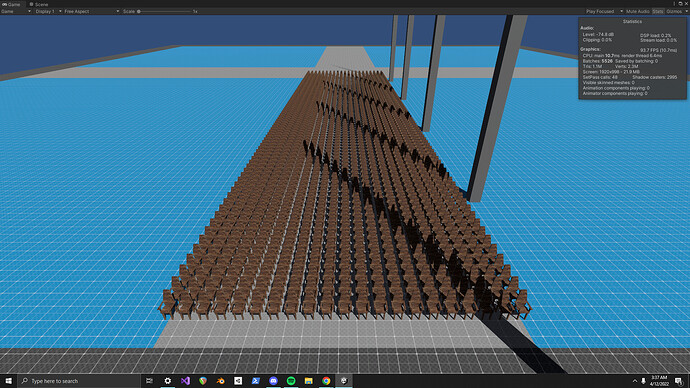Click Visible skinned meshes stat
The image size is (690, 388).
pyautogui.click(x=609, y=82)
